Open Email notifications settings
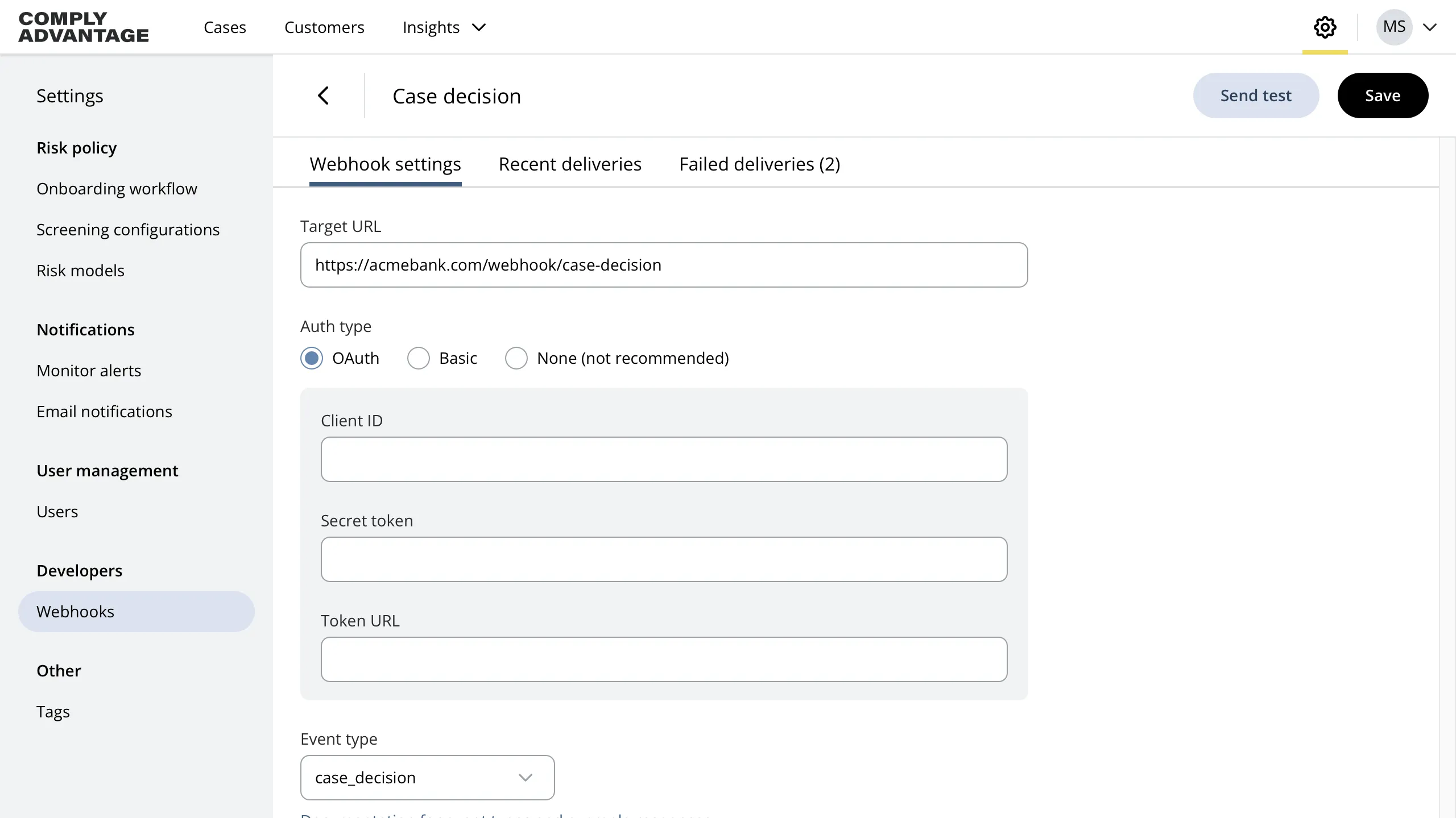The width and height of the screenshot is (1456, 818). 104,411
